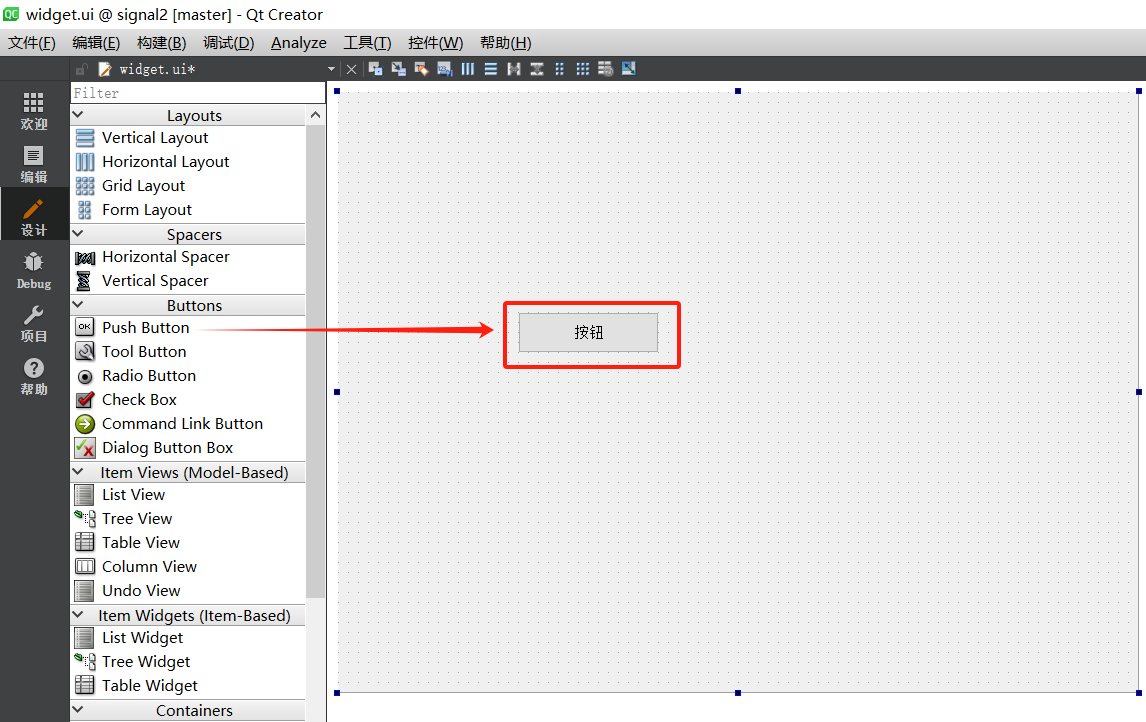1146x722 pixels.
Task: Click the widget box Filter field
Action: click(x=197, y=93)
